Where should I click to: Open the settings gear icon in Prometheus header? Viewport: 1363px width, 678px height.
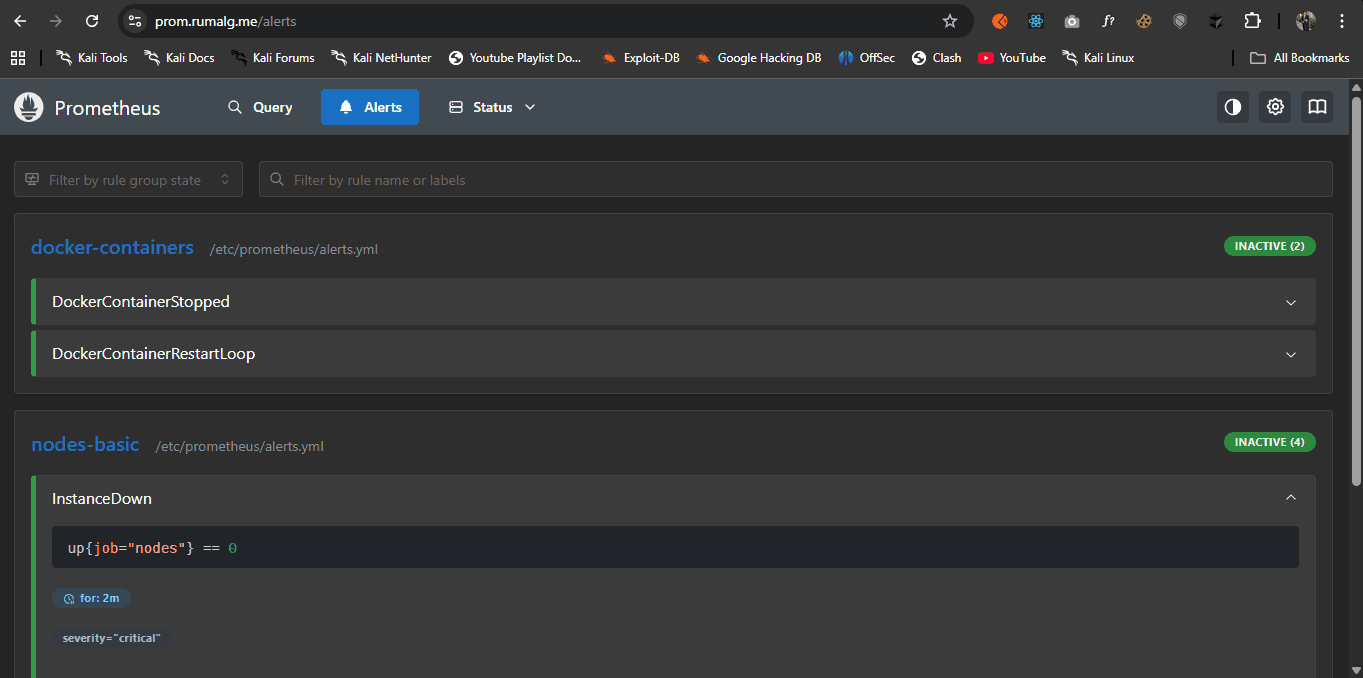1275,107
